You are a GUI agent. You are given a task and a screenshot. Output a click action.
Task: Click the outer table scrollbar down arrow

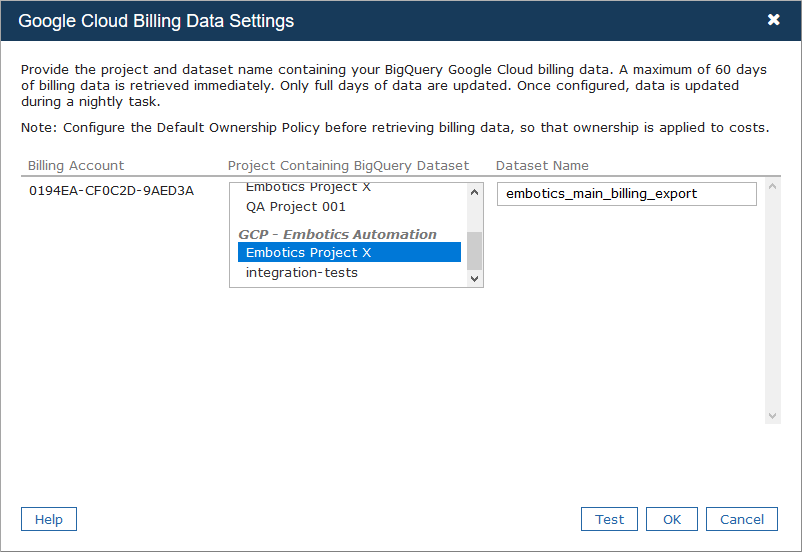(772, 416)
